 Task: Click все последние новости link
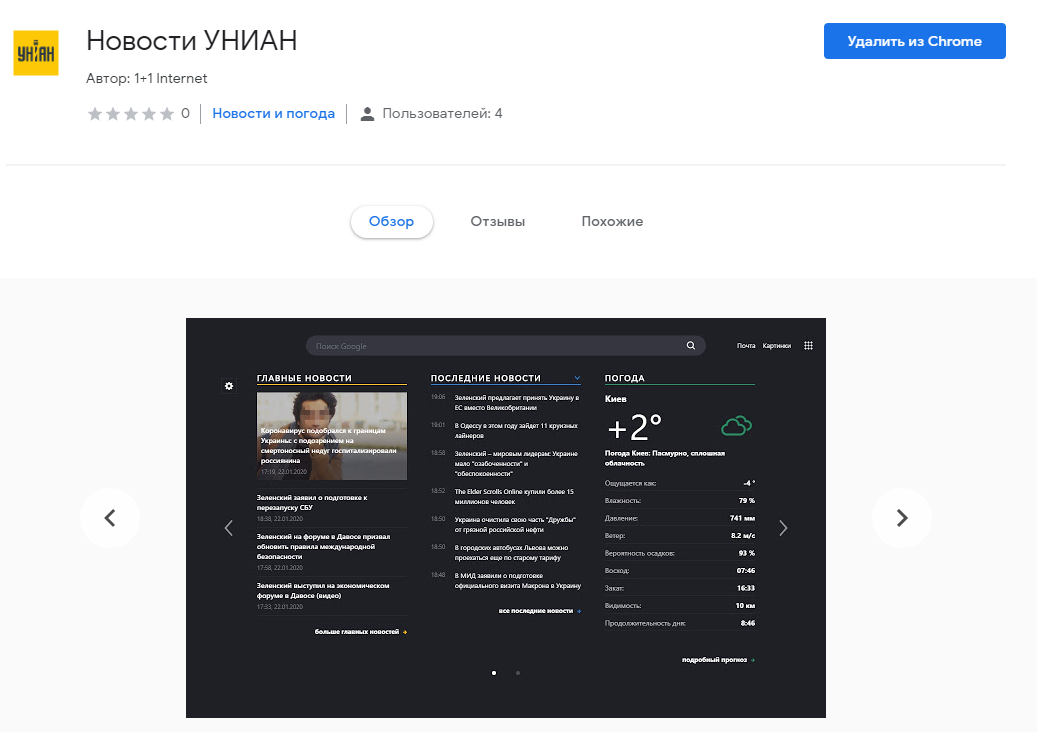tap(540, 610)
